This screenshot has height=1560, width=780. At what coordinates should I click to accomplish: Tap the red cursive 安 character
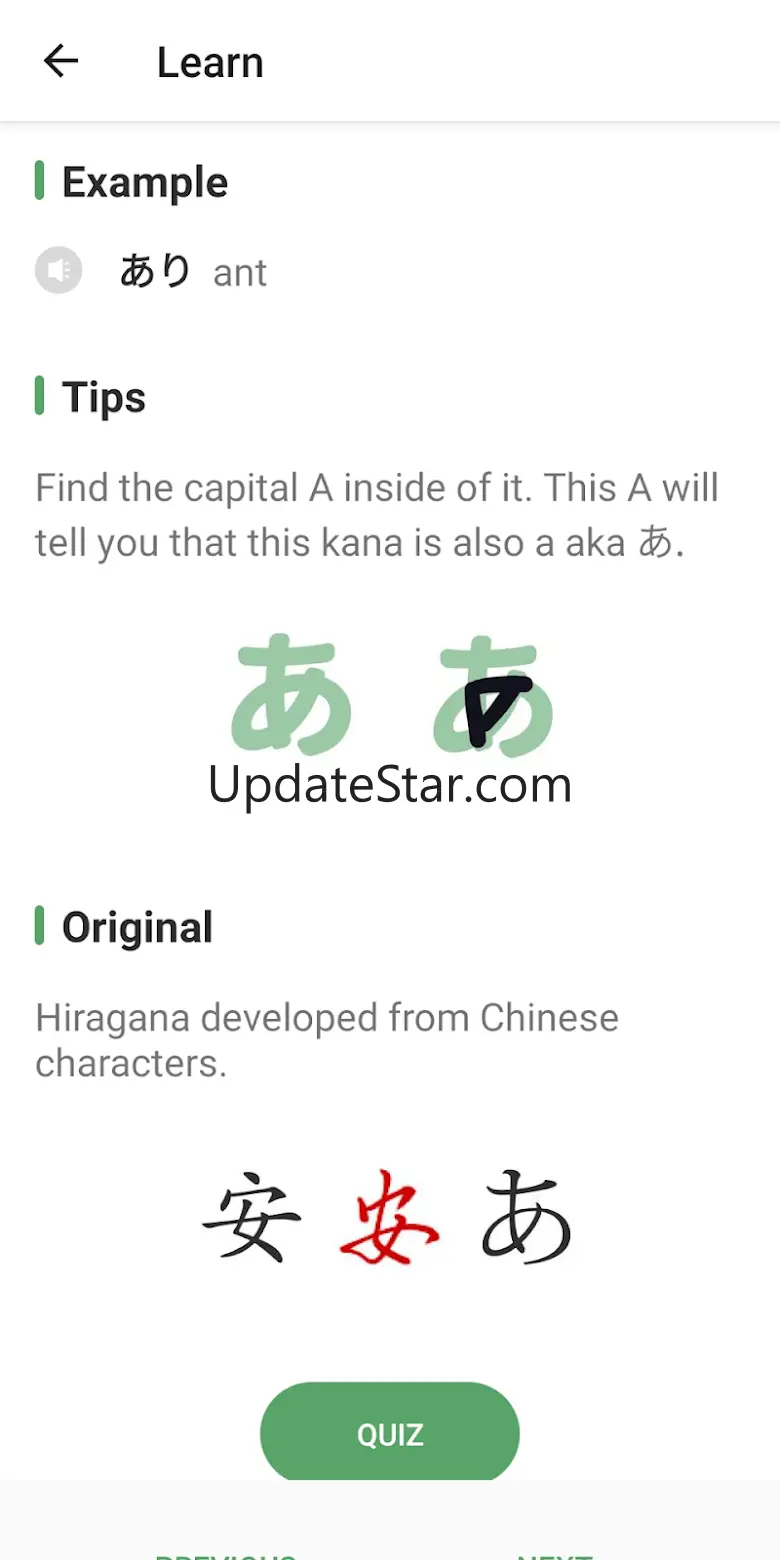389,1217
